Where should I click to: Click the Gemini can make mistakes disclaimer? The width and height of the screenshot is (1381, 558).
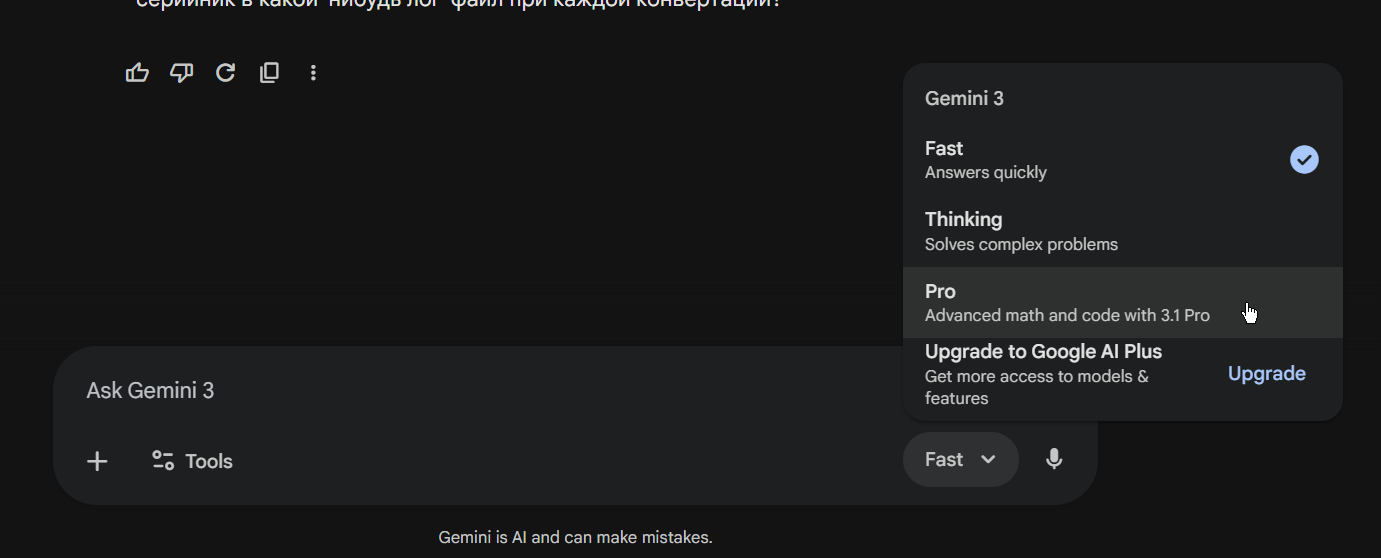[575, 538]
